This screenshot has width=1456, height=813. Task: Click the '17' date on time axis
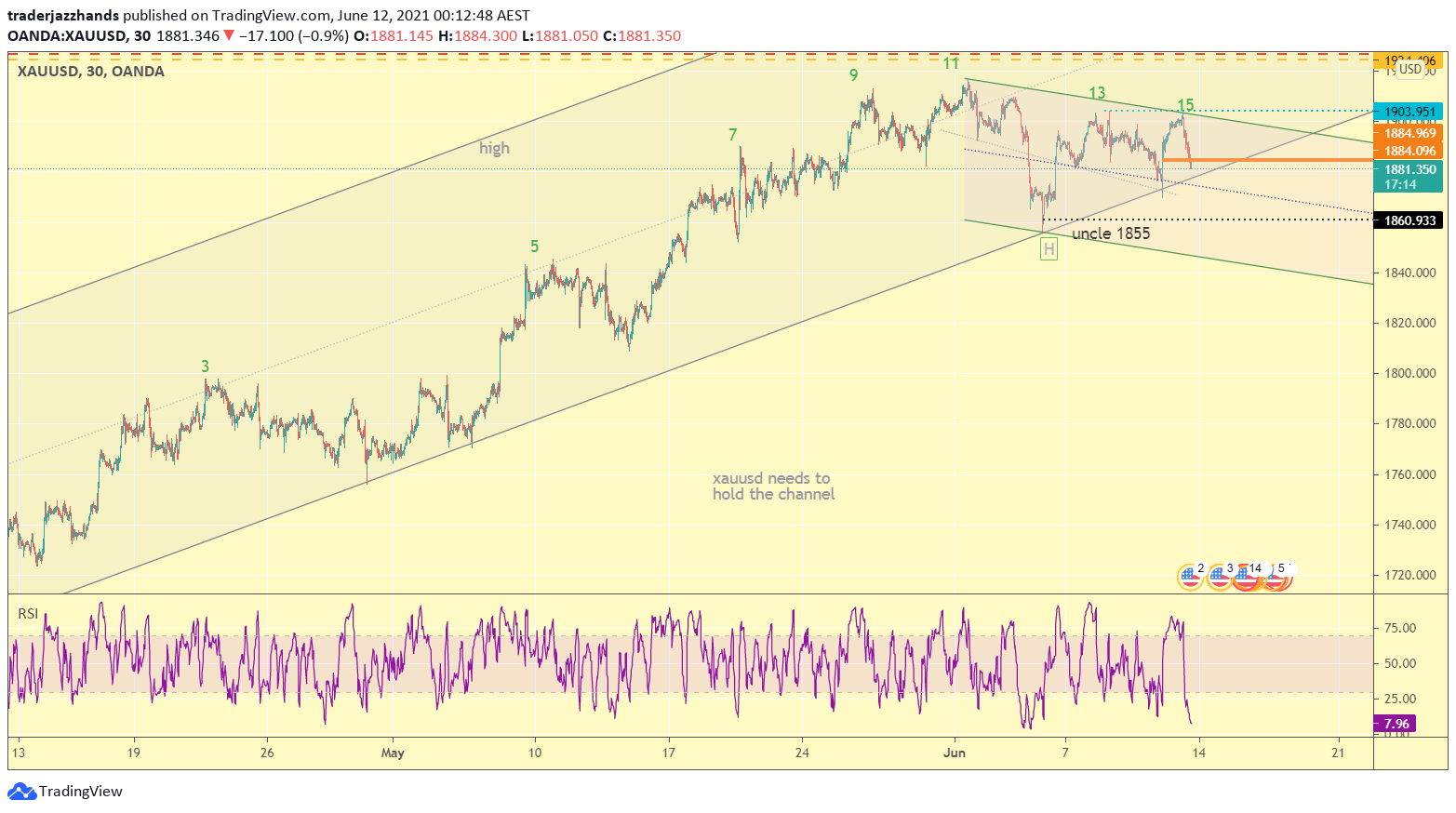pos(668,753)
